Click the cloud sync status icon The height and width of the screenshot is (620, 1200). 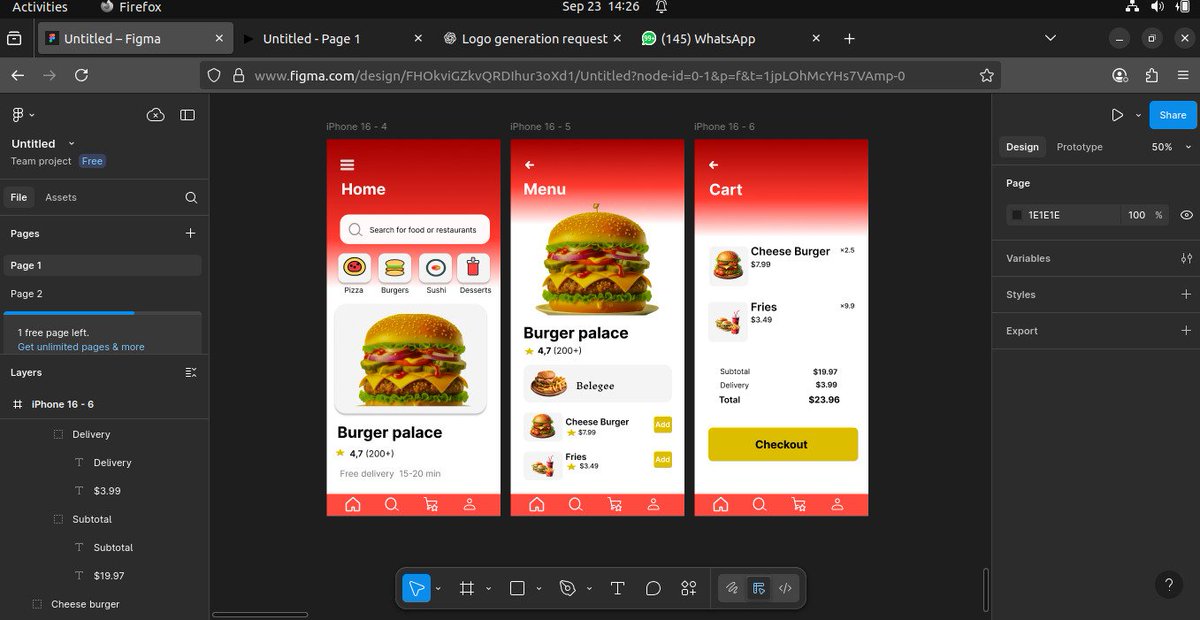(155, 115)
